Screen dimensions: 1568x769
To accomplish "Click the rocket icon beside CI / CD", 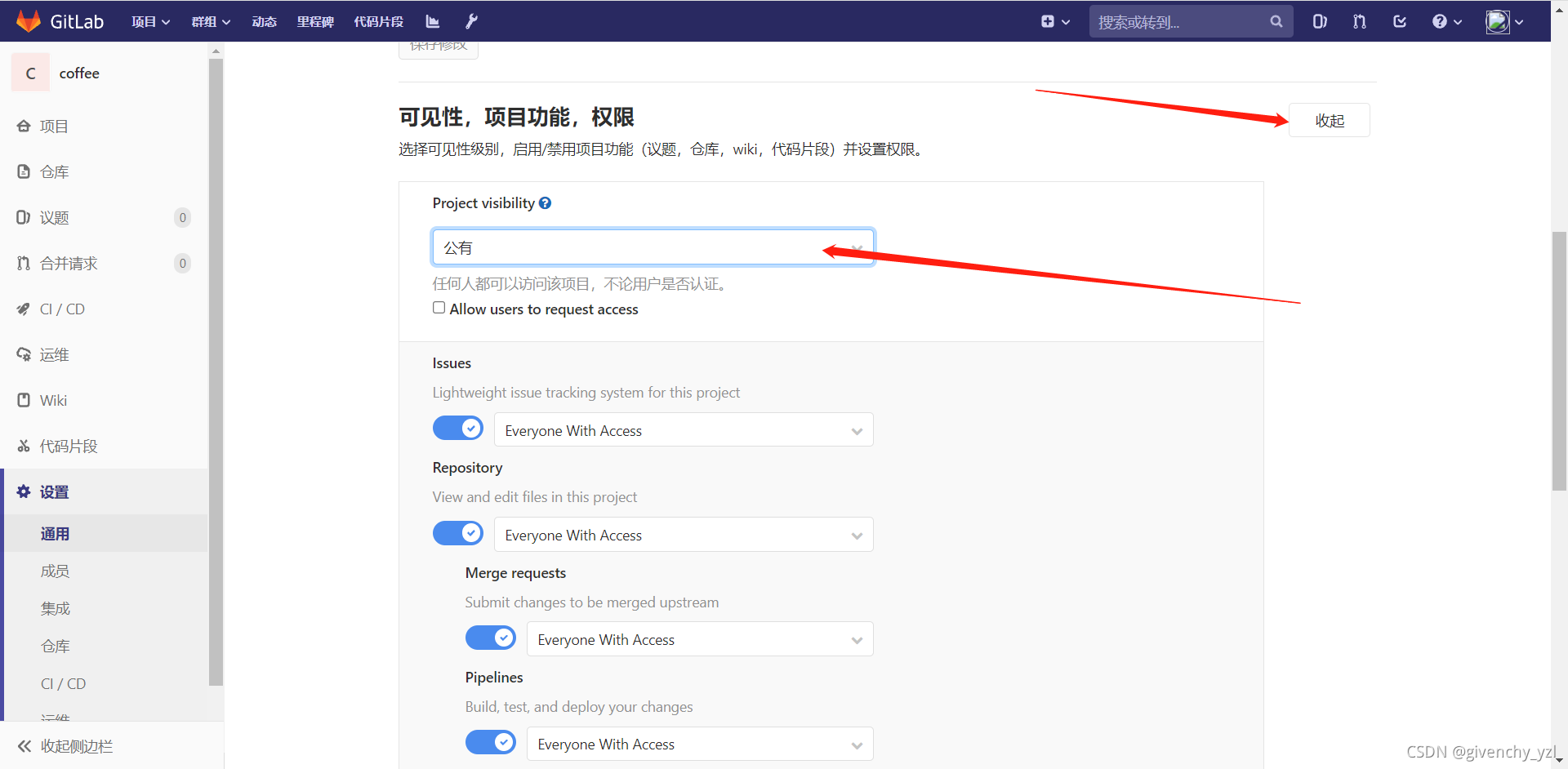I will [x=24, y=309].
